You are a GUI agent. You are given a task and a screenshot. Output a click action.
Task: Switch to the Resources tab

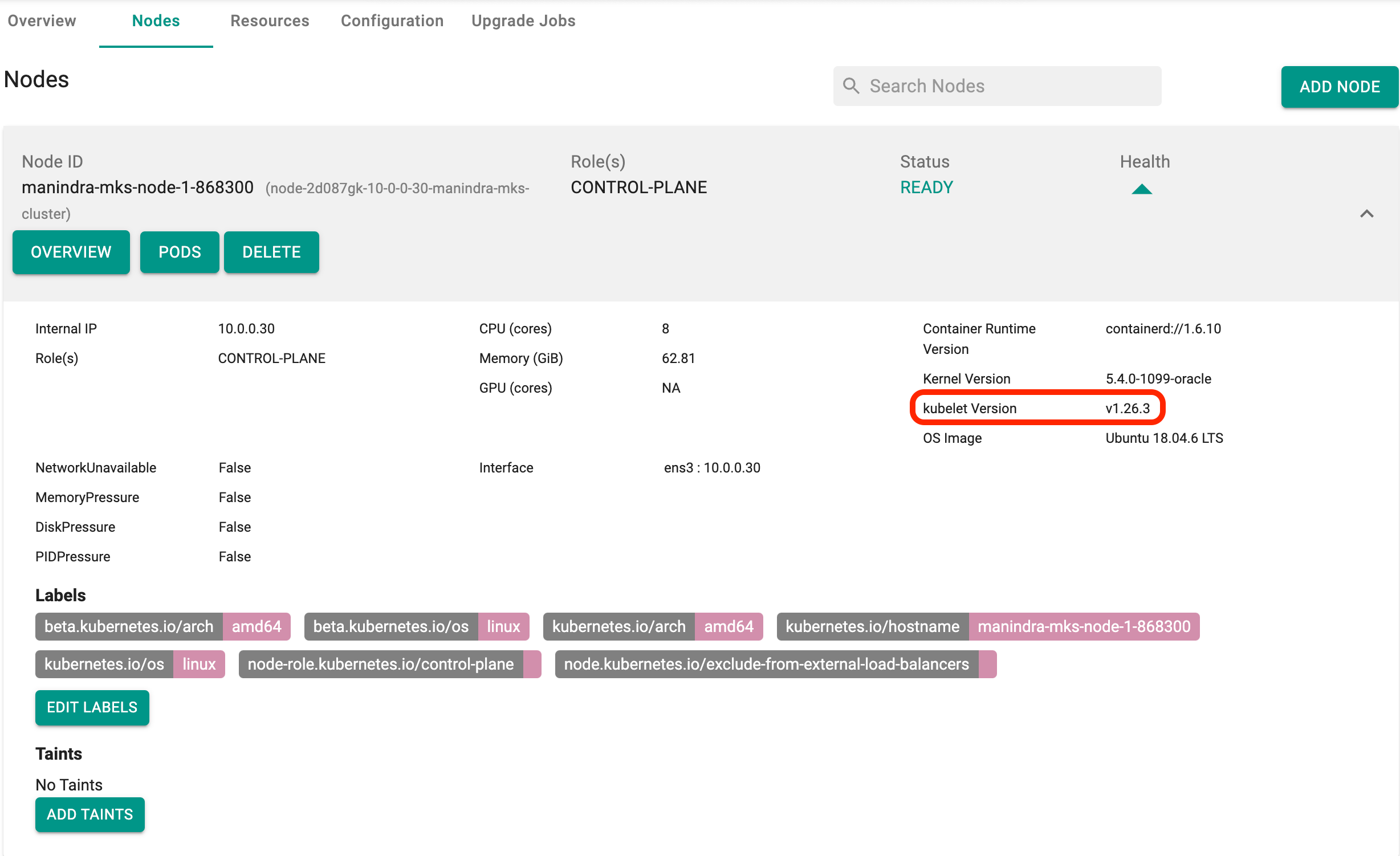coord(270,21)
